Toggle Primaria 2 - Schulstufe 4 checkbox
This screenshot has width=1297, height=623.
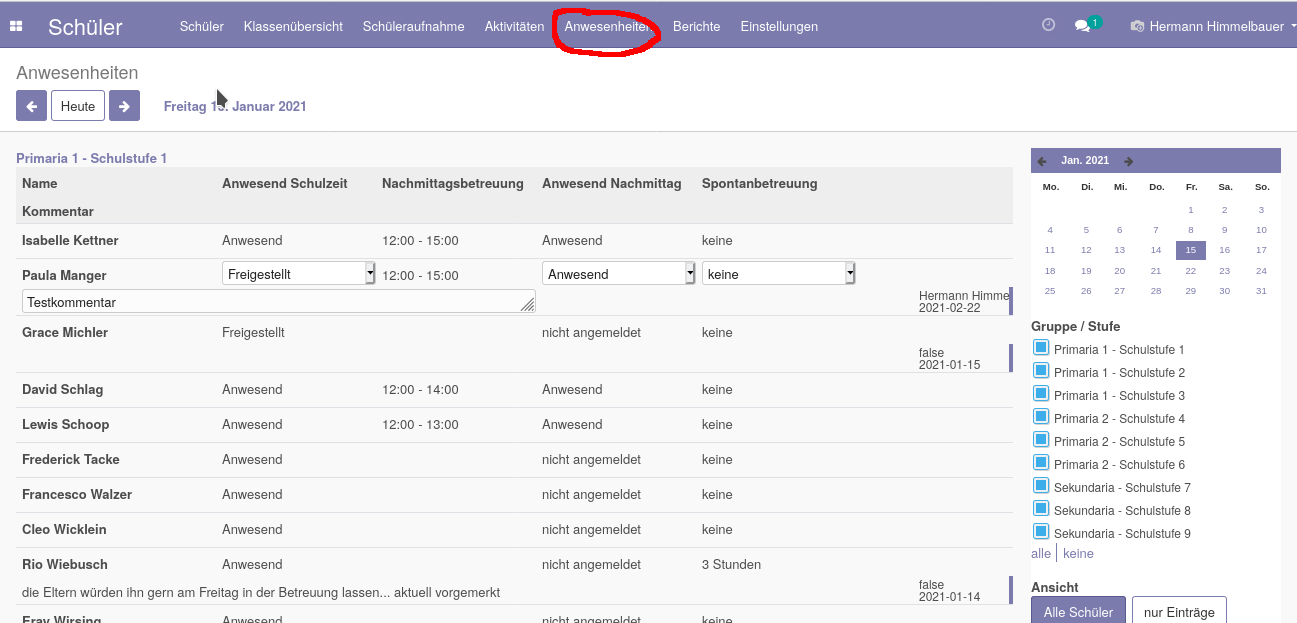coord(1040,417)
